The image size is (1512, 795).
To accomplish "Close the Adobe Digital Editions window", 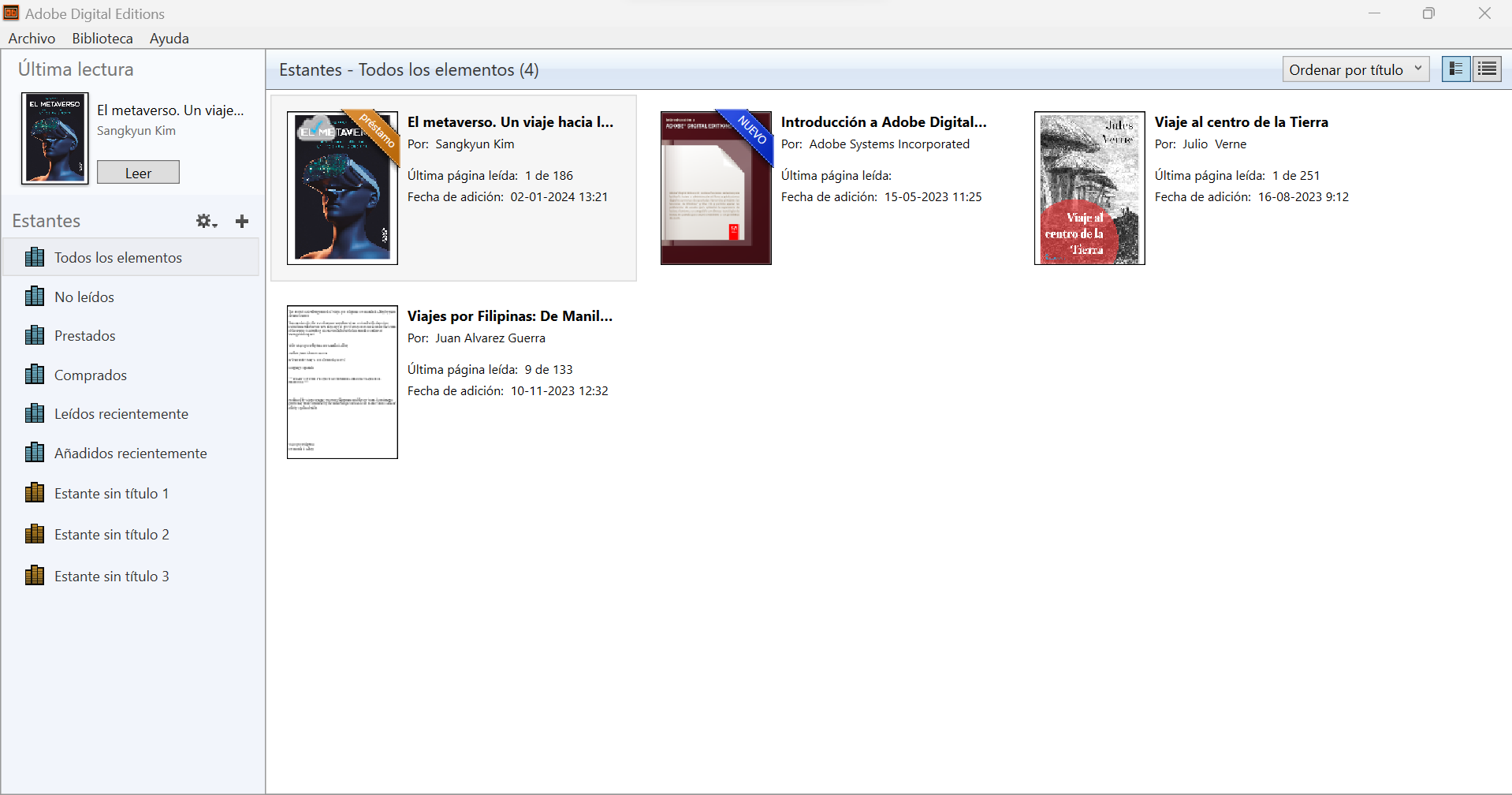I will [x=1484, y=13].
